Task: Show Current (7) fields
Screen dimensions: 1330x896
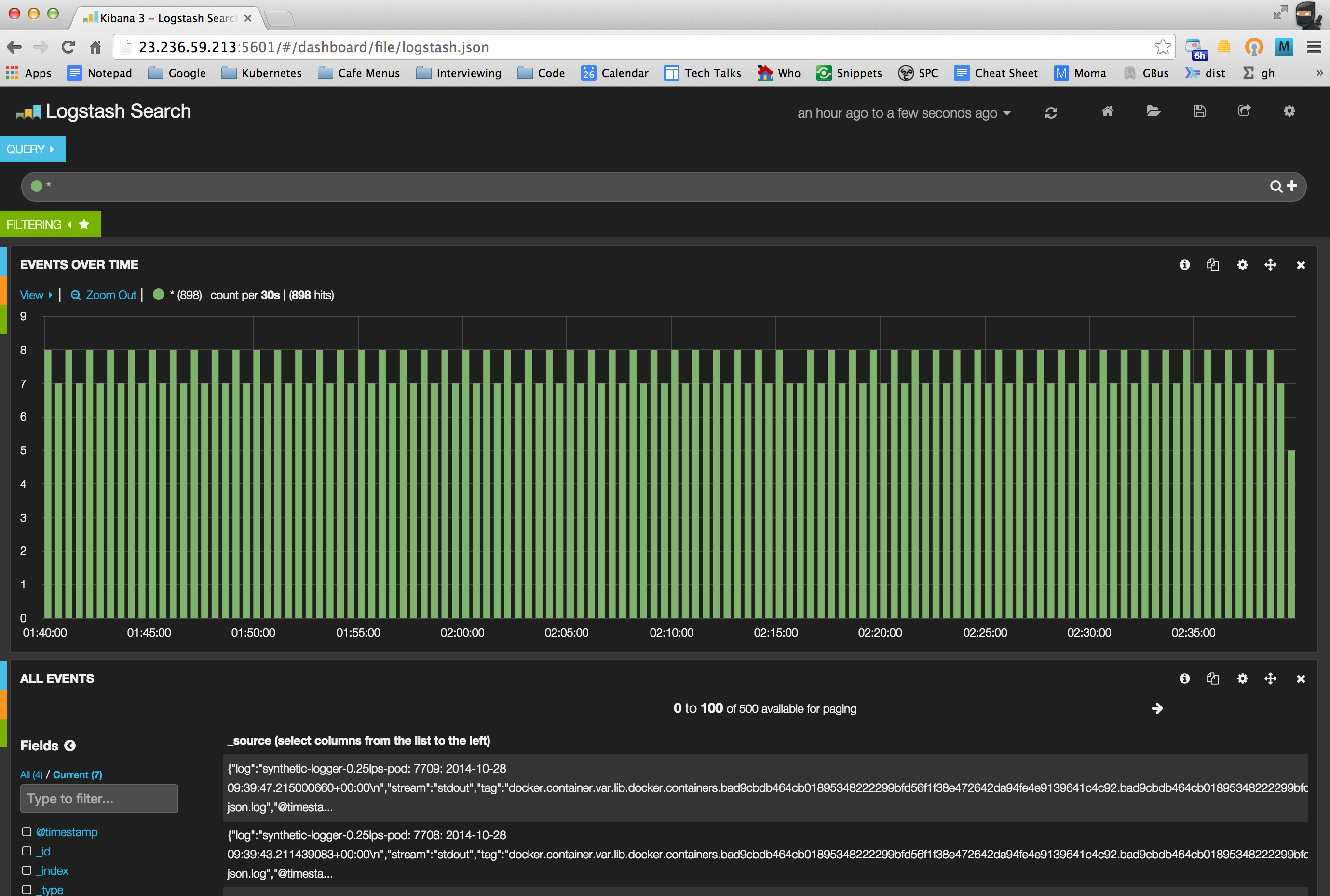Action: coord(78,775)
